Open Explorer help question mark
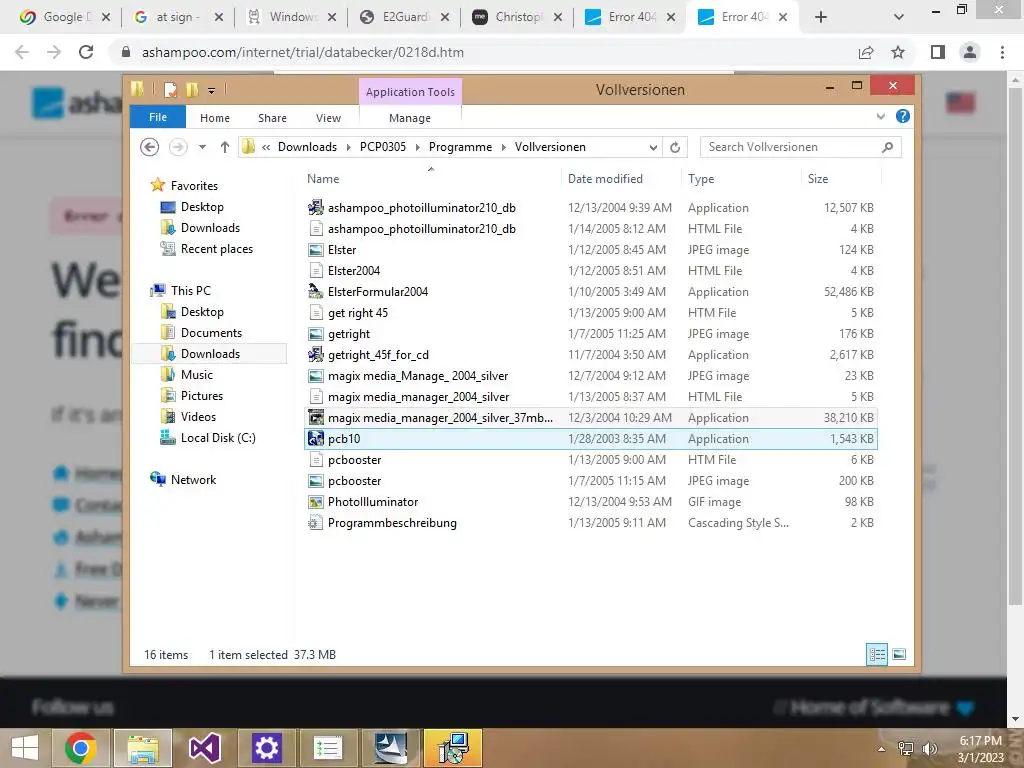Image resolution: width=1024 pixels, height=768 pixels. (903, 116)
